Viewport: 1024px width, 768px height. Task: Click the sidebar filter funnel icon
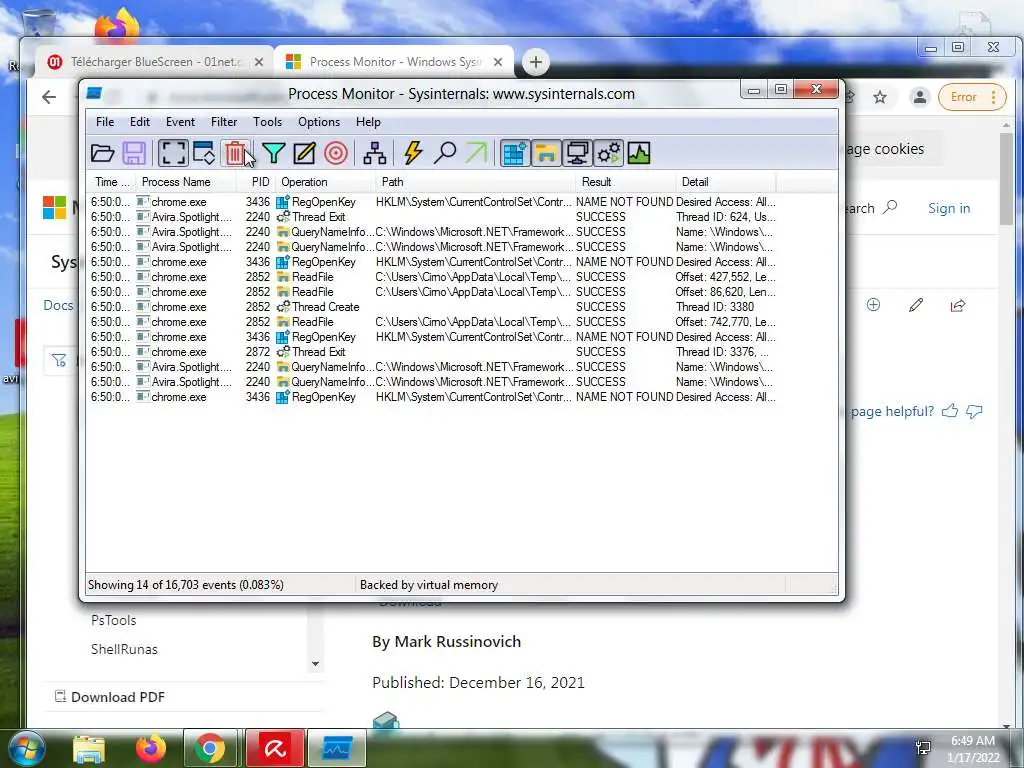59,360
